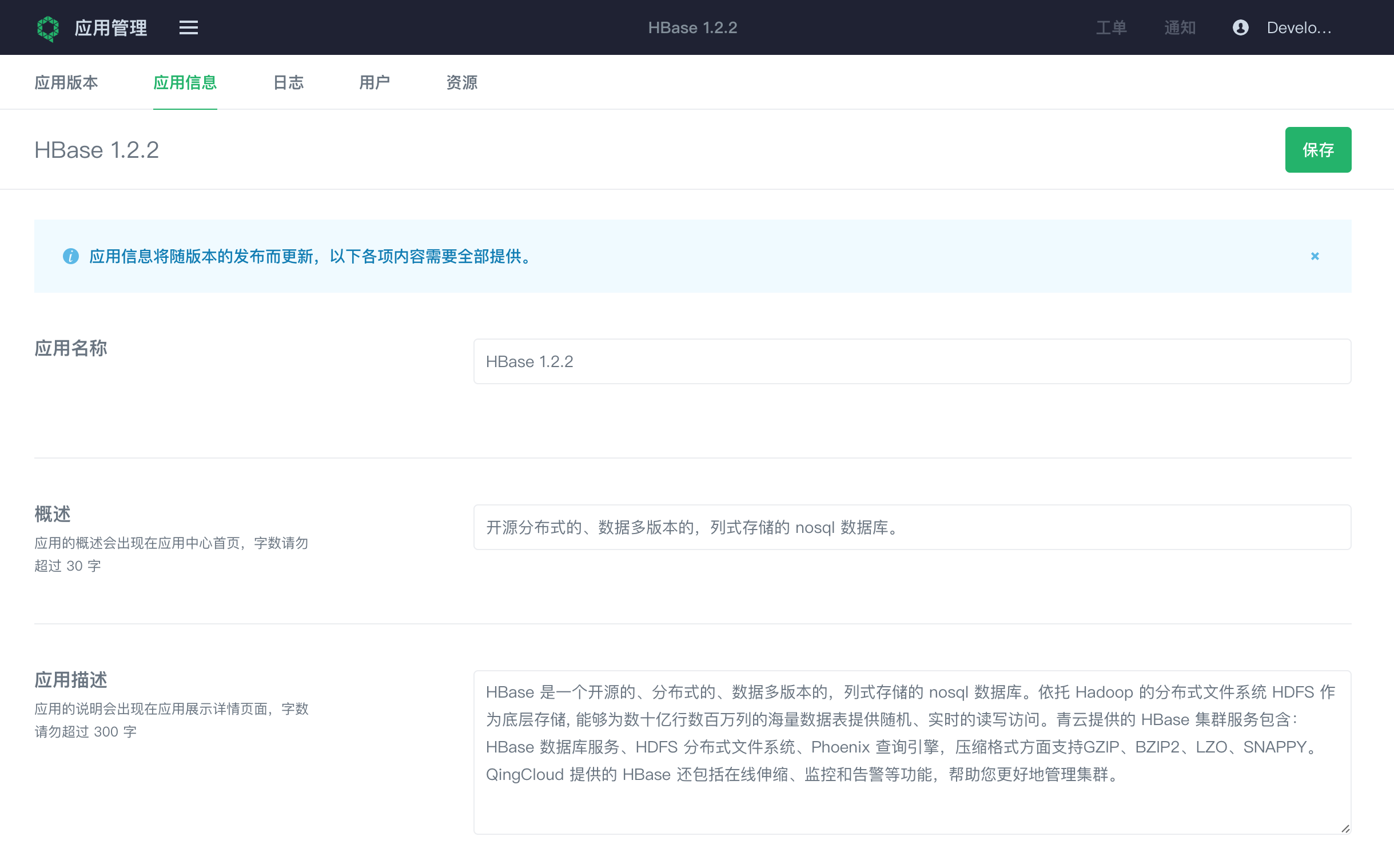Click the textarea resize handle

1345,828
